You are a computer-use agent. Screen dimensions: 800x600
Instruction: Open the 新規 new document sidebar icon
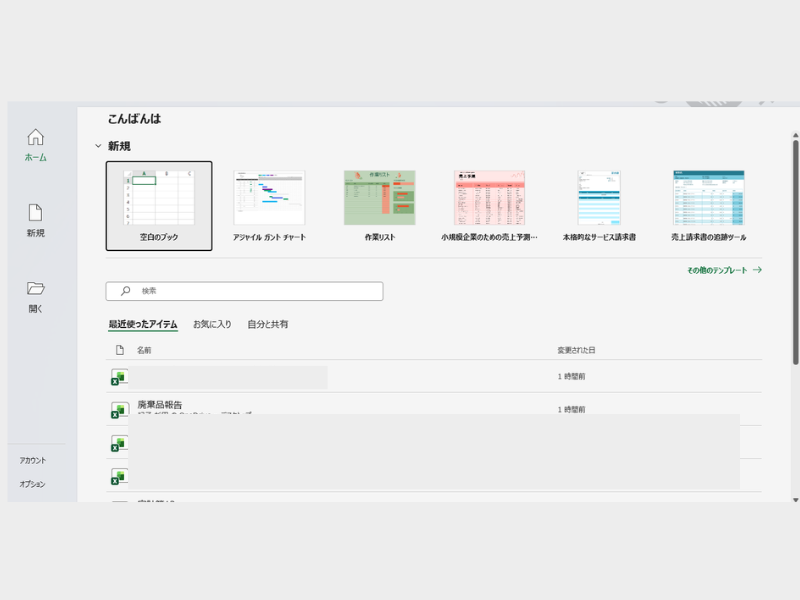(x=35, y=213)
